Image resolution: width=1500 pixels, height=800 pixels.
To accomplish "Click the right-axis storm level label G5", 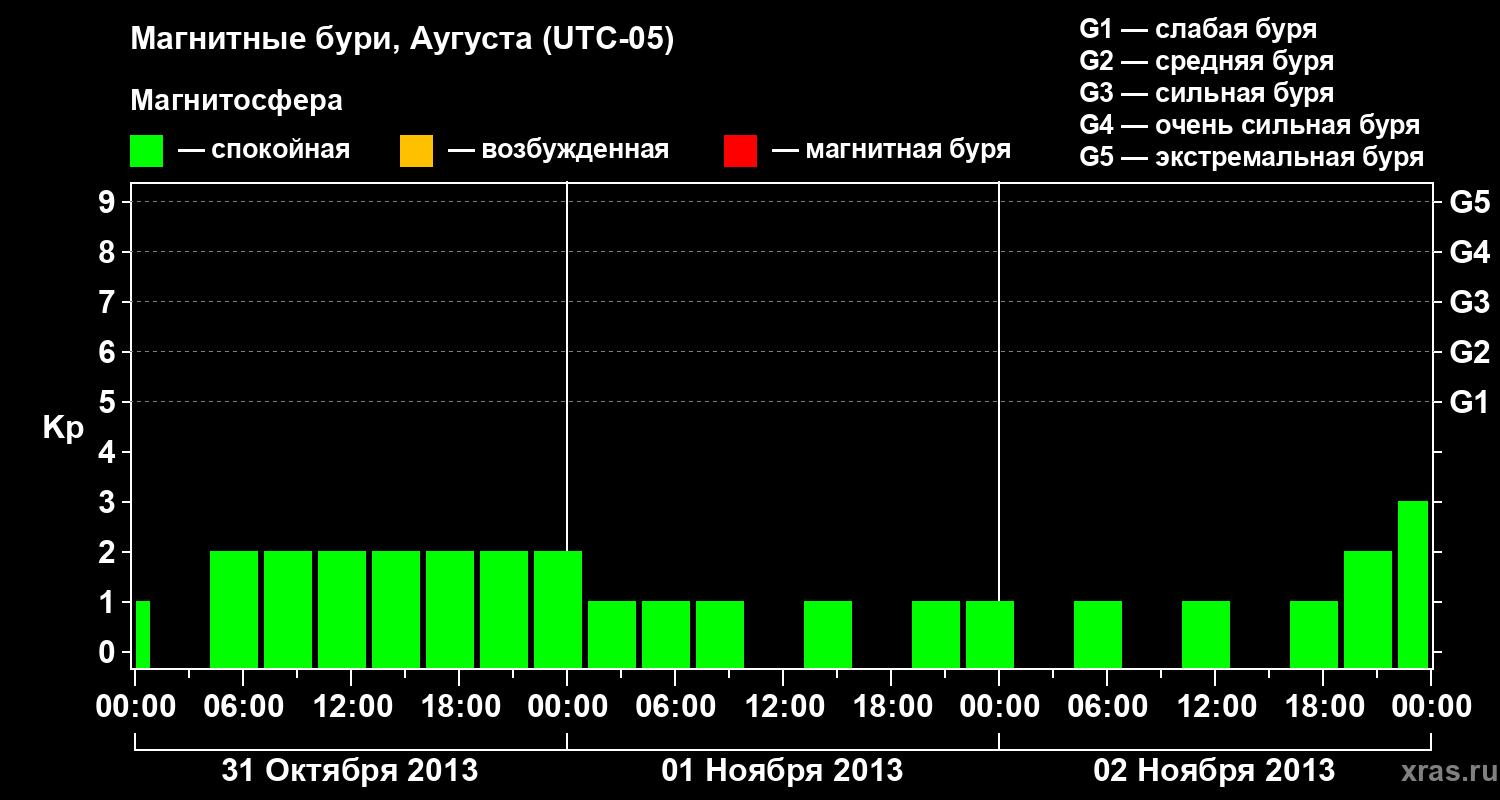I will click(1469, 203).
